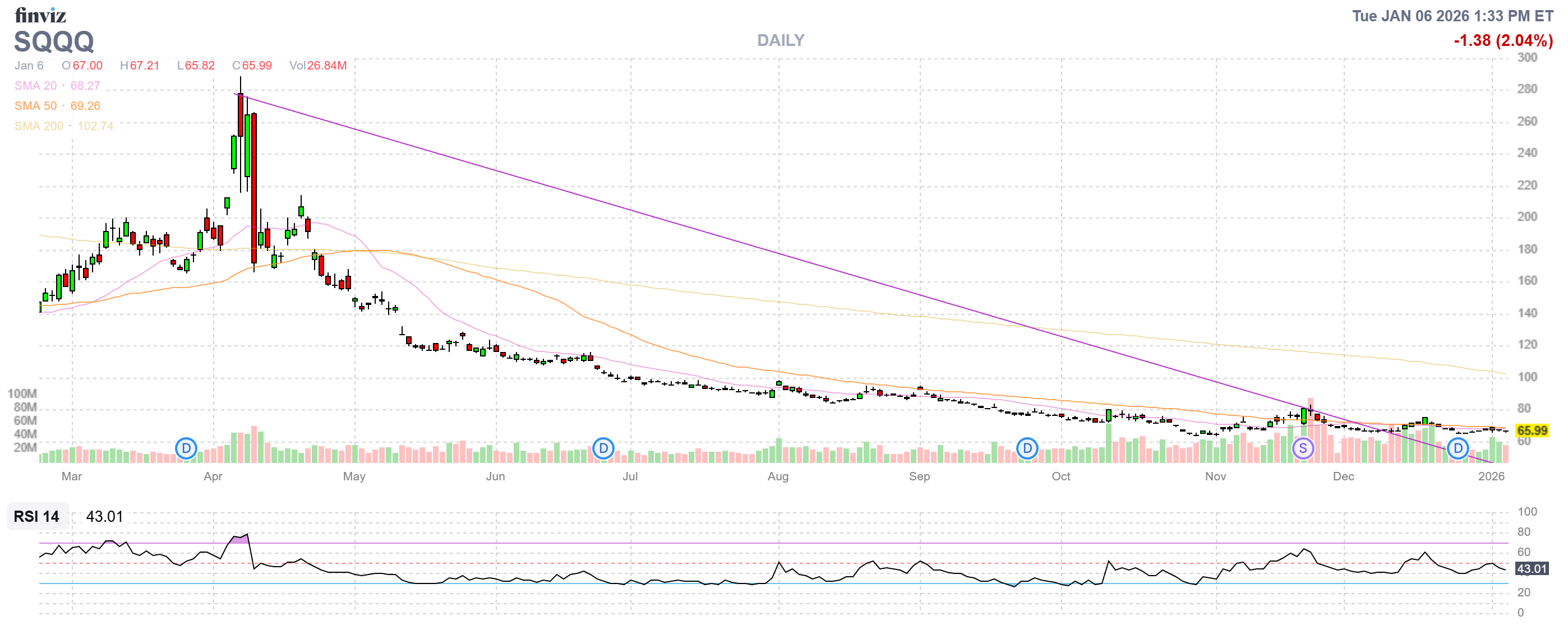Click the dividend marker in late March
Screen dimensions: 1568x630
point(186,449)
